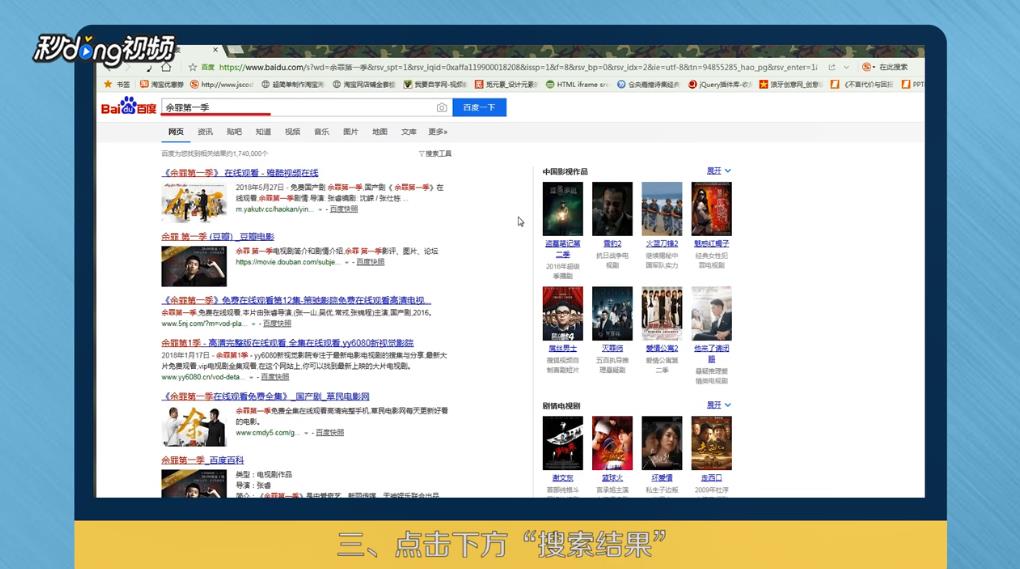1020x569 pixels.
Task: Click the Sogou search engine icon in toolbar
Action: [866, 67]
